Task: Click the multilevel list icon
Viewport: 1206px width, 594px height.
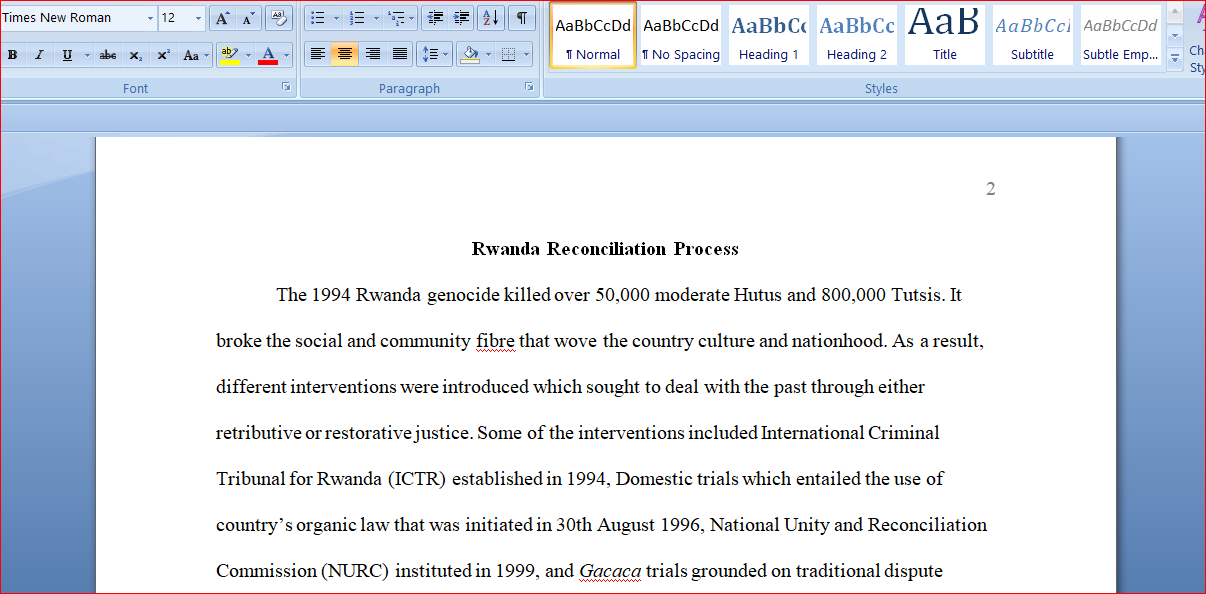Action: (x=397, y=18)
